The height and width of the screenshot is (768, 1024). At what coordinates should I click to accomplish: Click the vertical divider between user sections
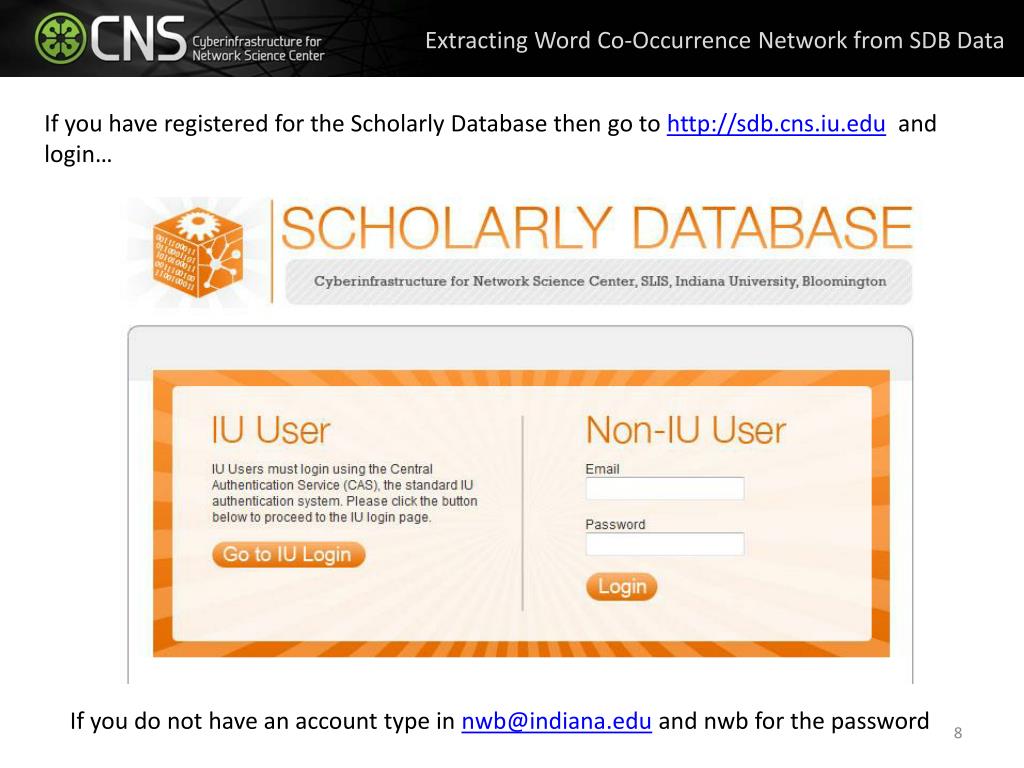522,513
